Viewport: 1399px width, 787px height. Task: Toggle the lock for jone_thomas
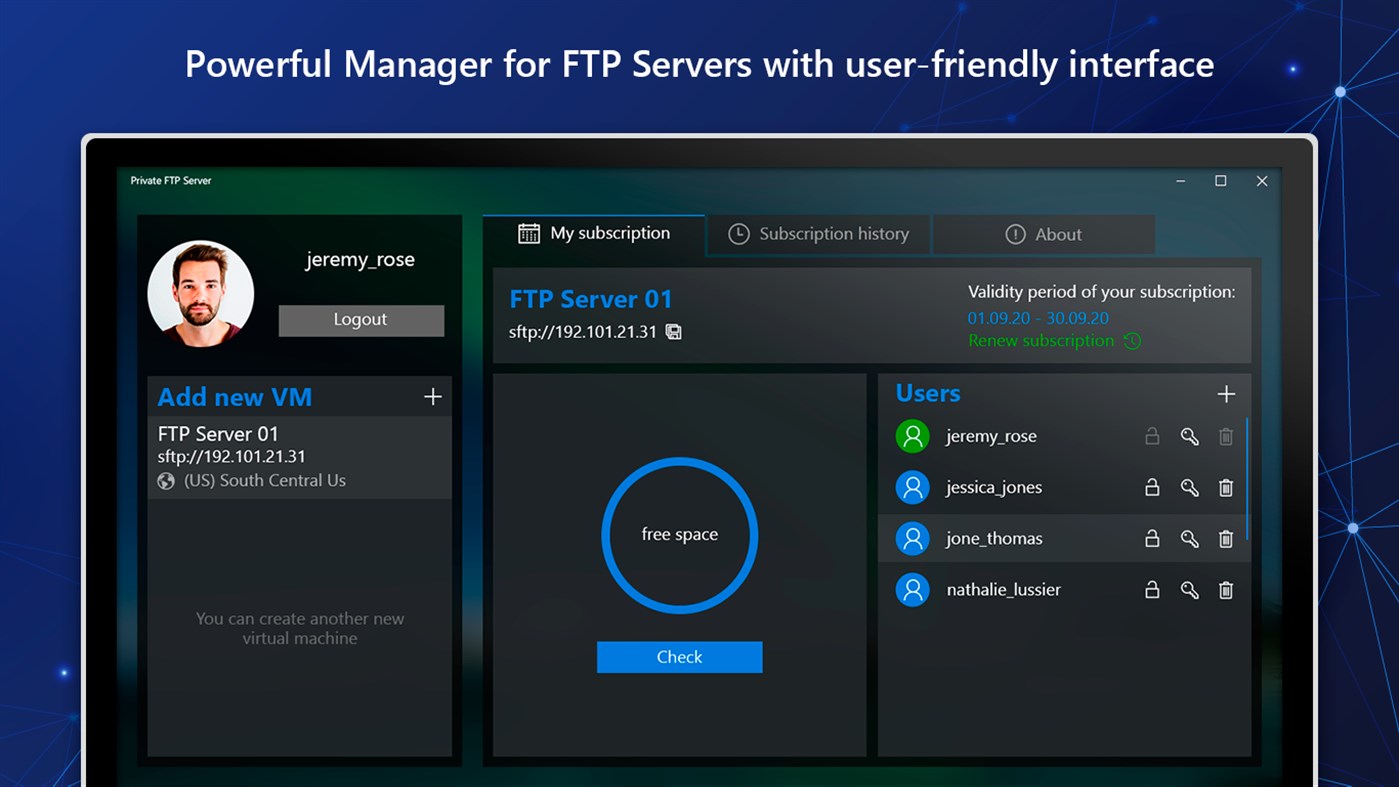[1152, 538]
